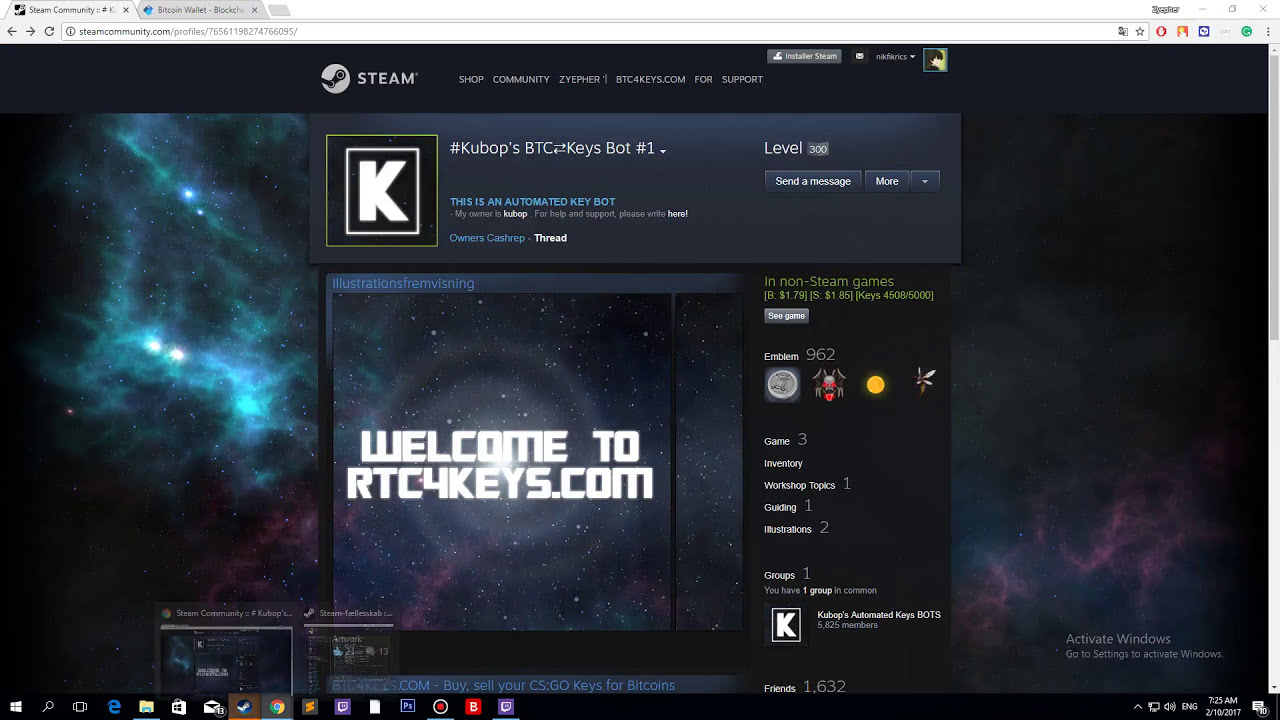This screenshot has height=720, width=1280.
Task: Open the Illustrations 2 link
Action: pos(796,528)
